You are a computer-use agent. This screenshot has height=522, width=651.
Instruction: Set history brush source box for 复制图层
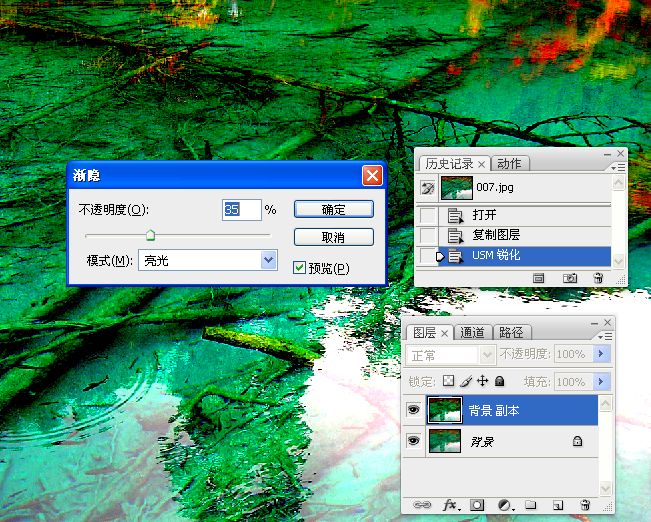click(x=428, y=235)
